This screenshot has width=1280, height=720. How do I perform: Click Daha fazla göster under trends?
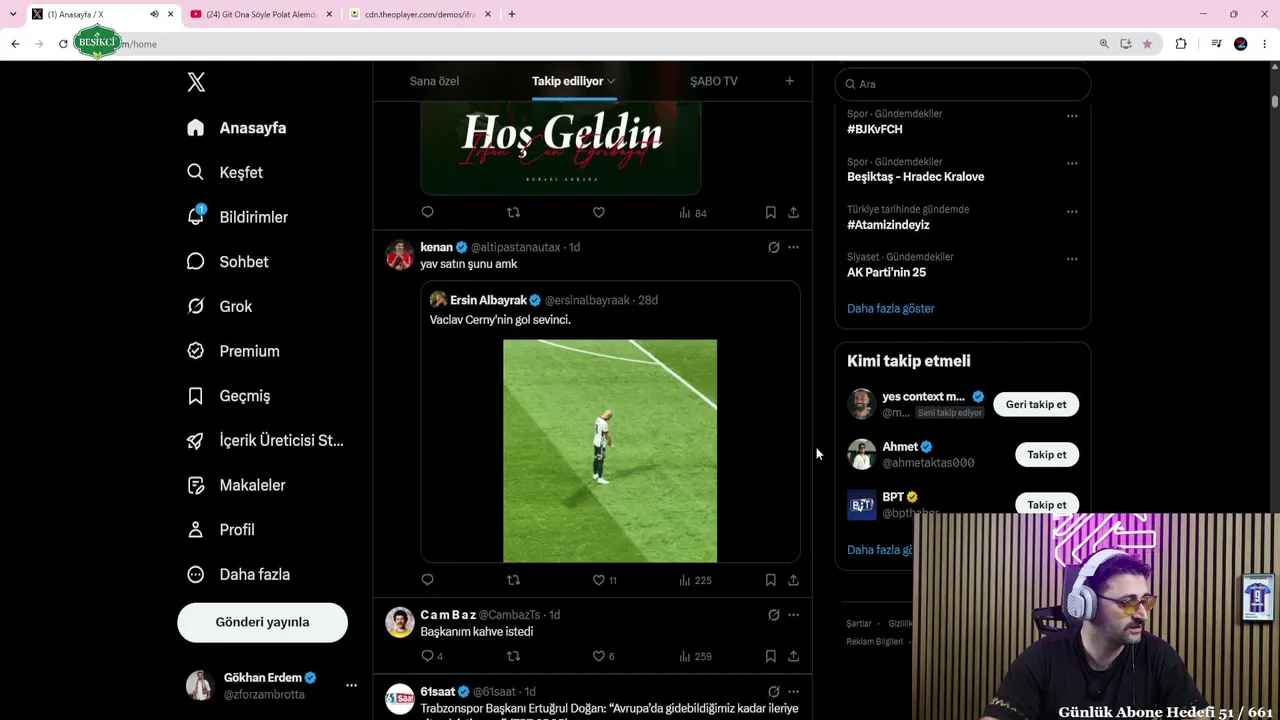coord(891,308)
